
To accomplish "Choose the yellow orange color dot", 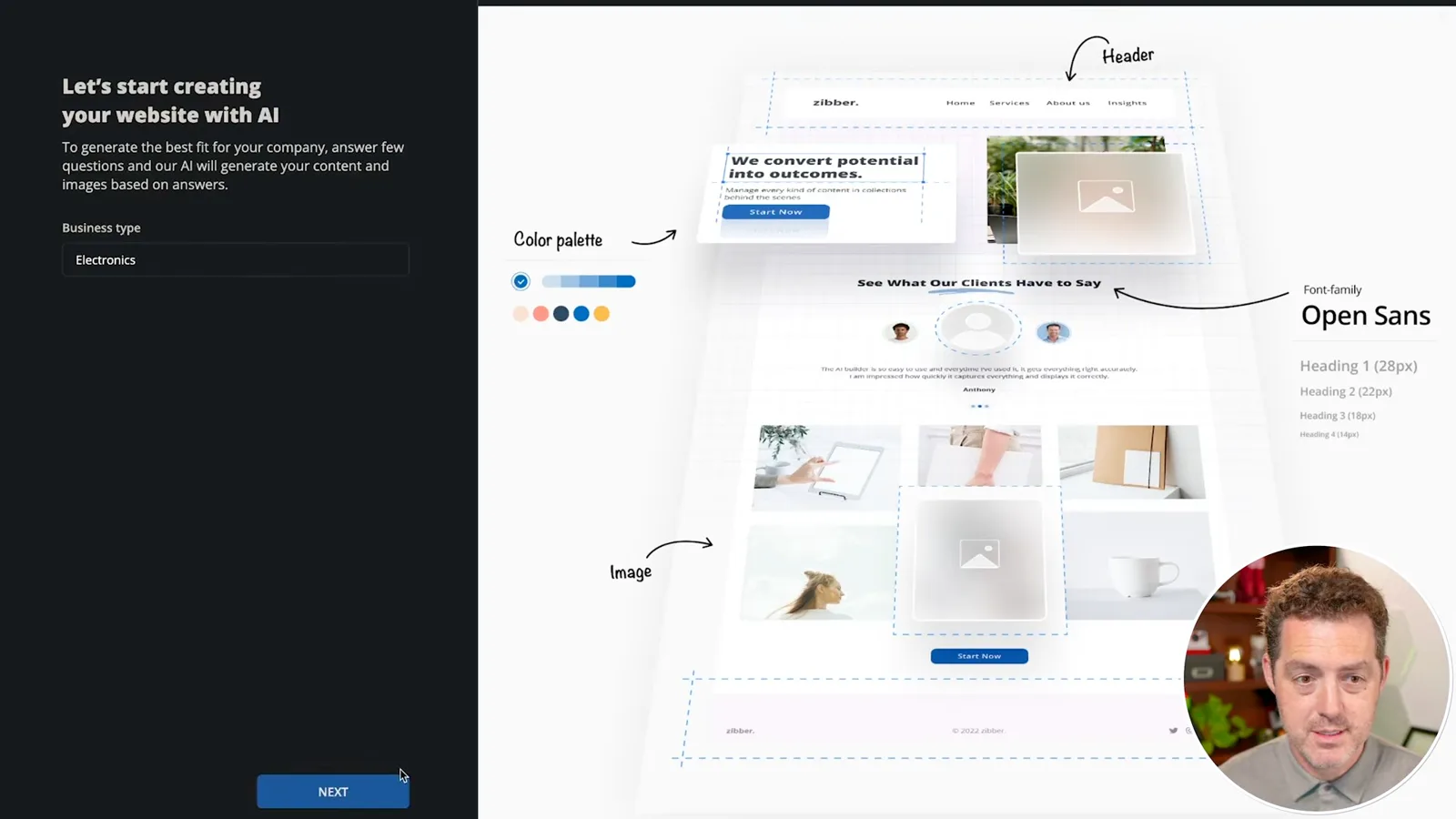I will [x=602, y=314].
